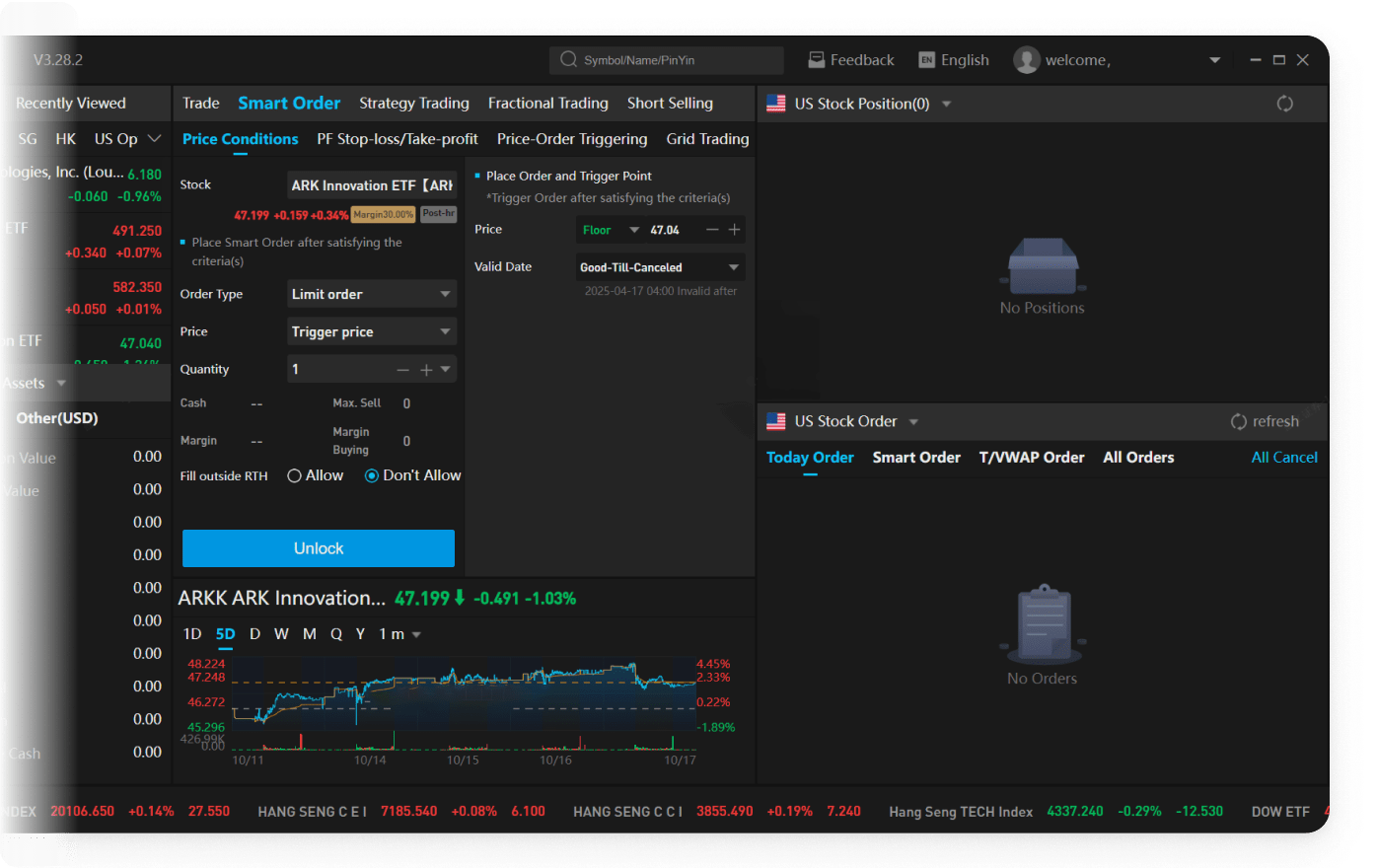Decrease Quantity with the minus icon

(x=402, y=370)
